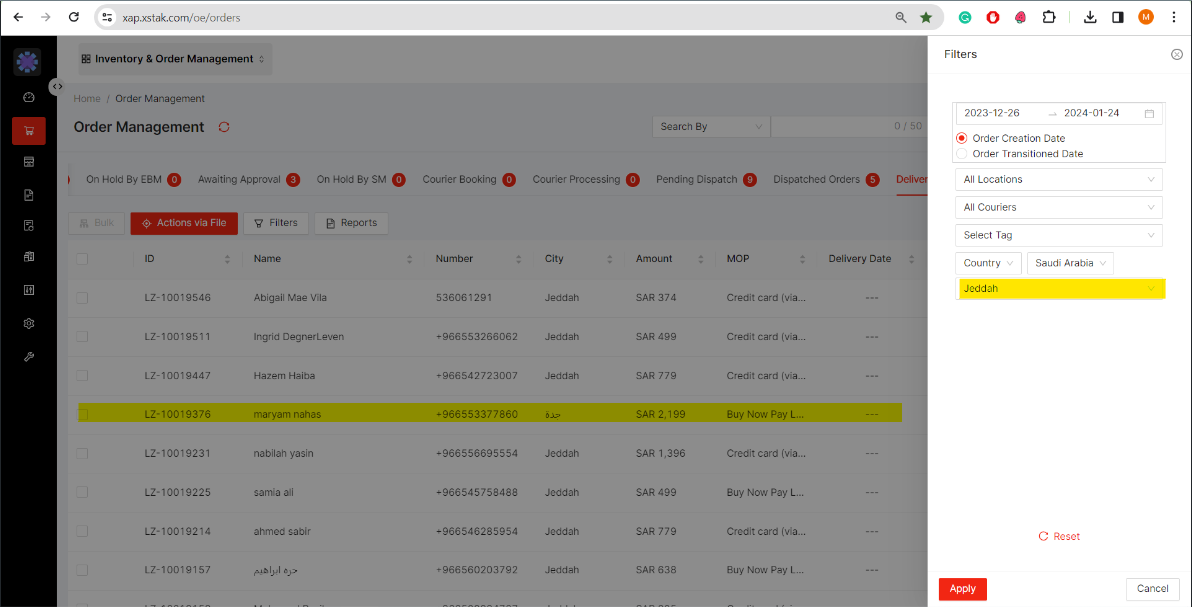Click the calendar icon in date range field

[1150, 114]
